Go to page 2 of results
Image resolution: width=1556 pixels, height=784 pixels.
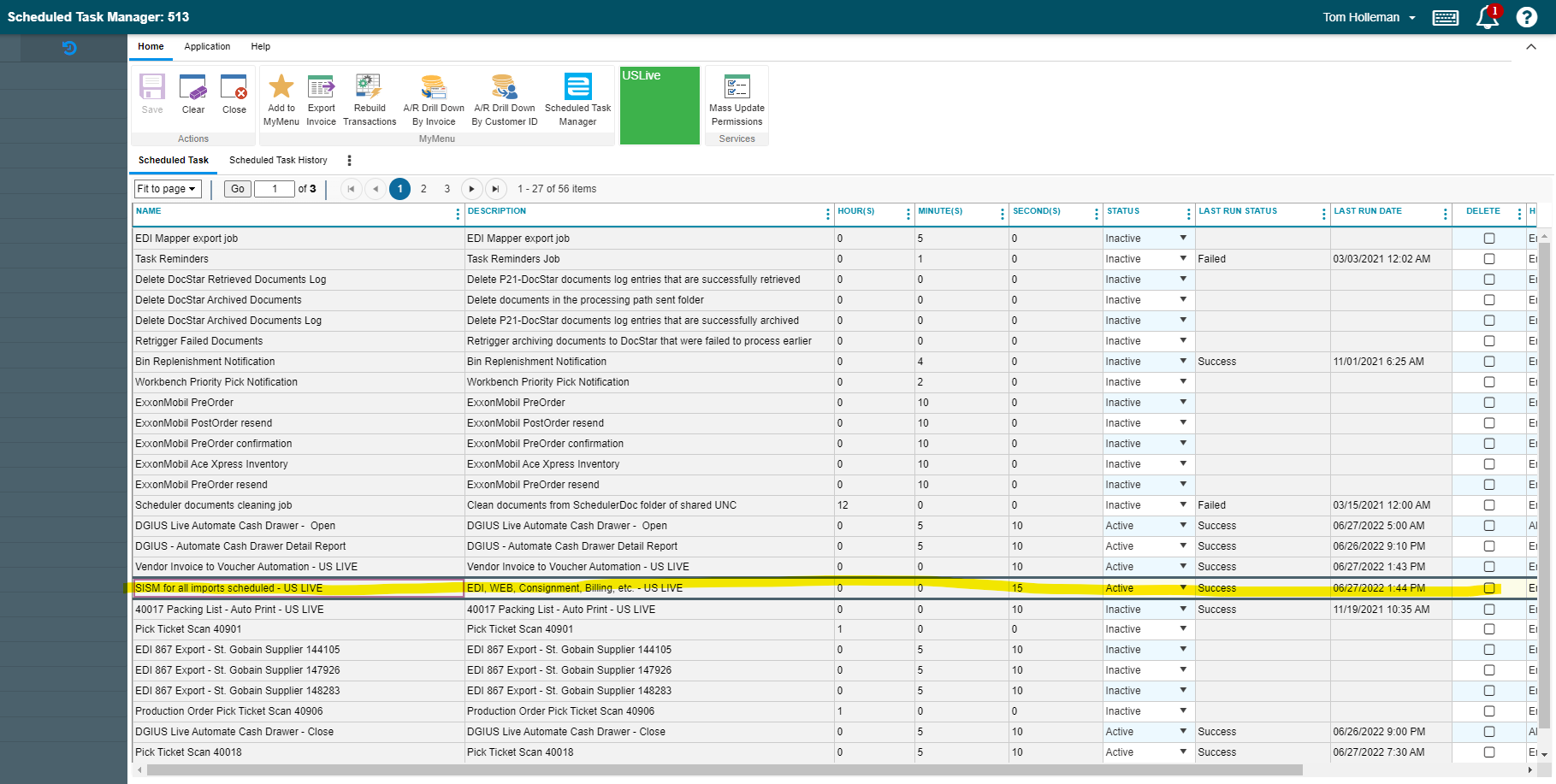[x=423, y=189]
